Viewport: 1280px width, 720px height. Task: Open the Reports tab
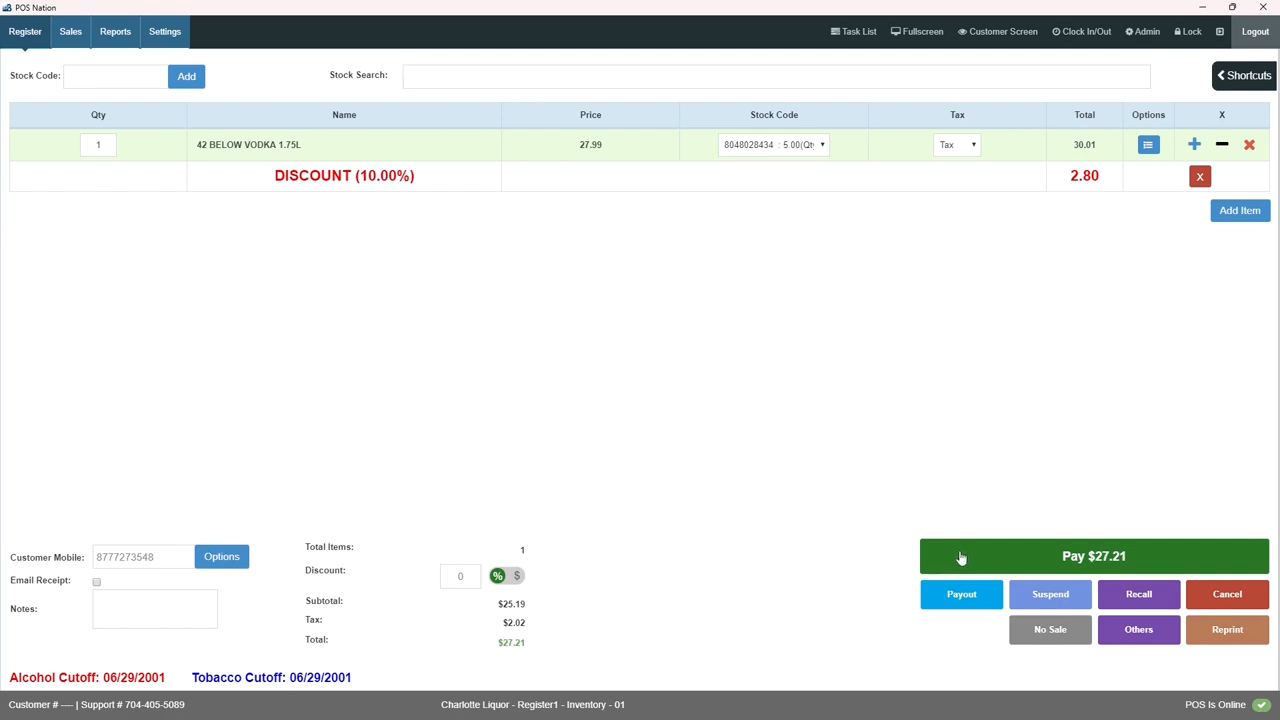[x=115, y=31]
